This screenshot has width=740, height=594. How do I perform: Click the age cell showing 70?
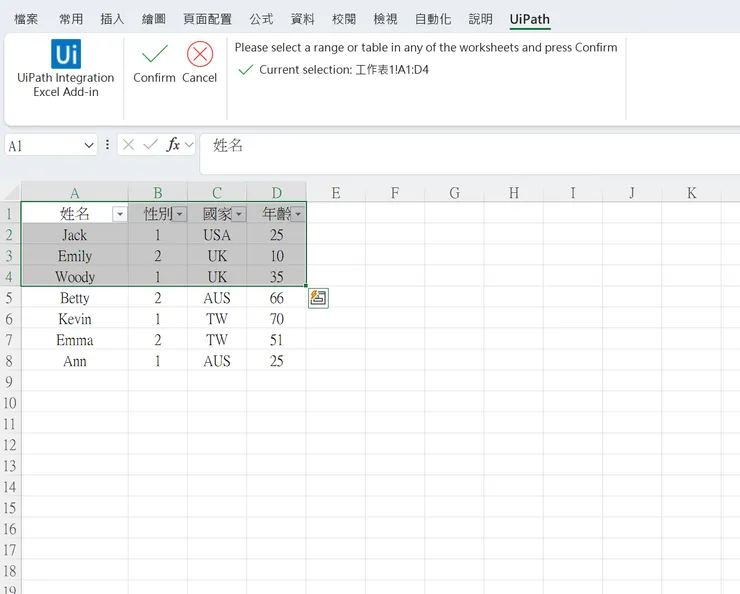pos(277,319)
